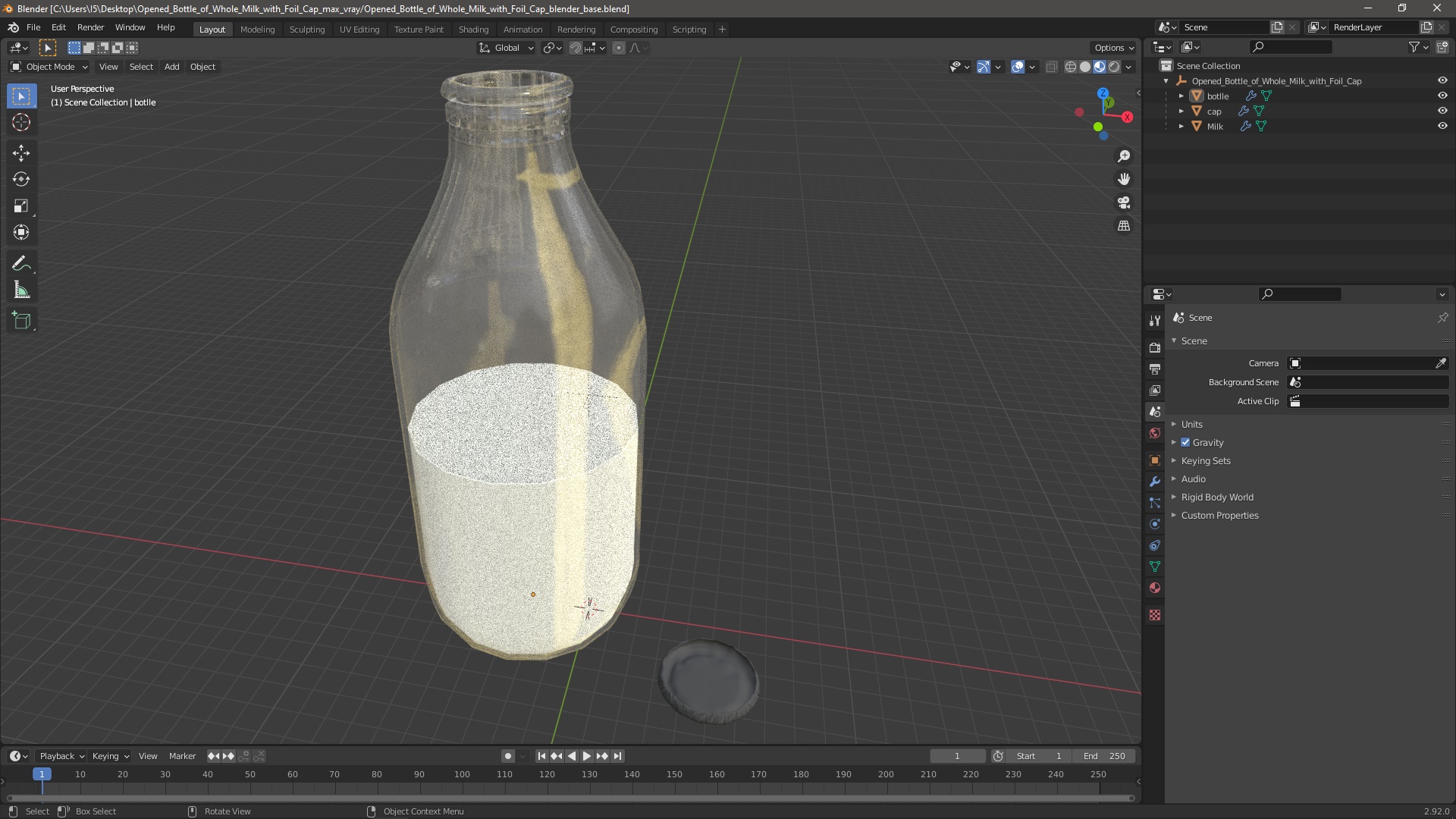Switch perspective/orthographic grid icon
The image size is (1456, 819).
(x=1124, y=226)
